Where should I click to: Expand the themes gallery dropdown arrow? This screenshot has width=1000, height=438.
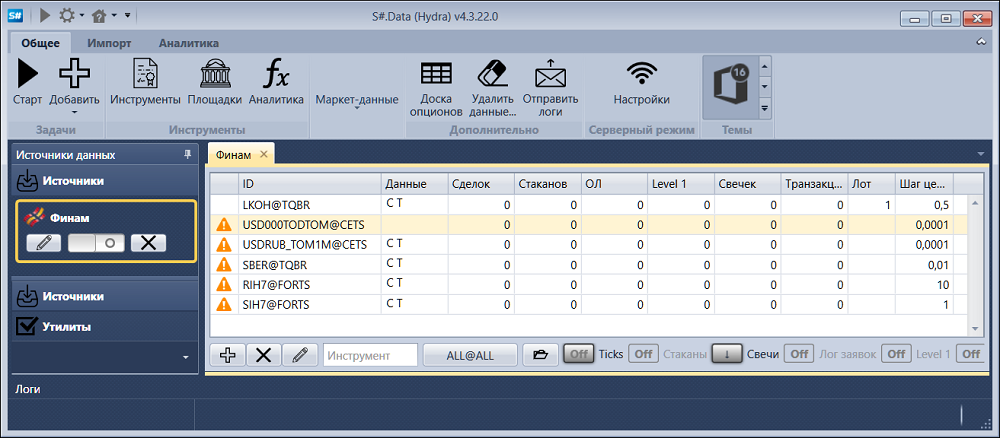[765, 108]
